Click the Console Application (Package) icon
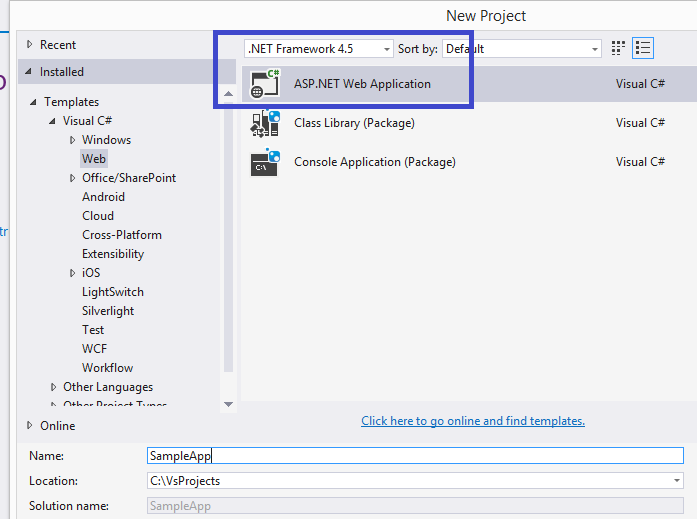The image size is (697, 519). coord(265,162)
